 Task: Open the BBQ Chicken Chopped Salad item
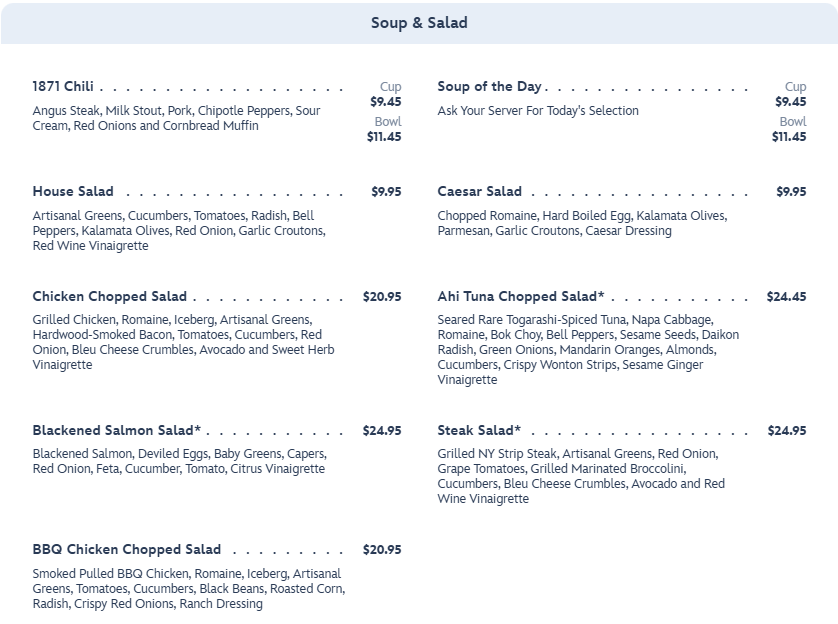coord(126,550)
